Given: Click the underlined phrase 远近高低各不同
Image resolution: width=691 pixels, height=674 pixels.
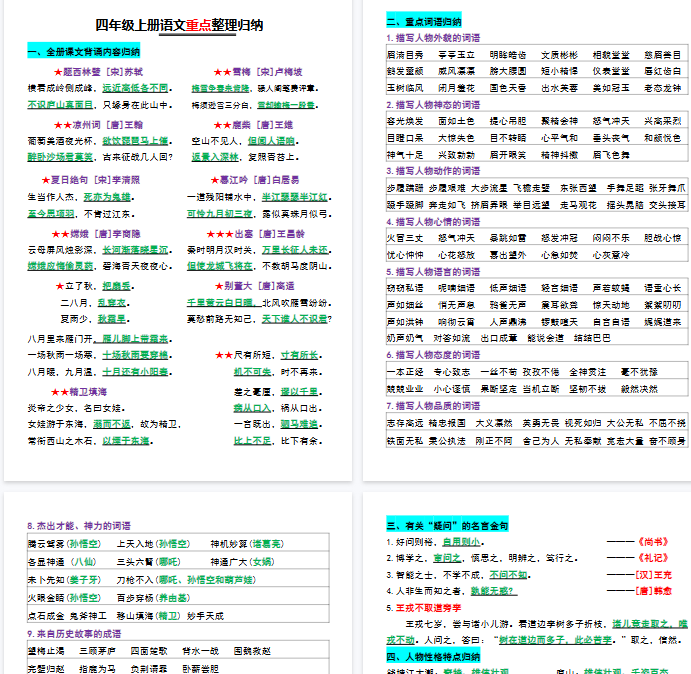Looking at the screenshot, I should point(136,88).
